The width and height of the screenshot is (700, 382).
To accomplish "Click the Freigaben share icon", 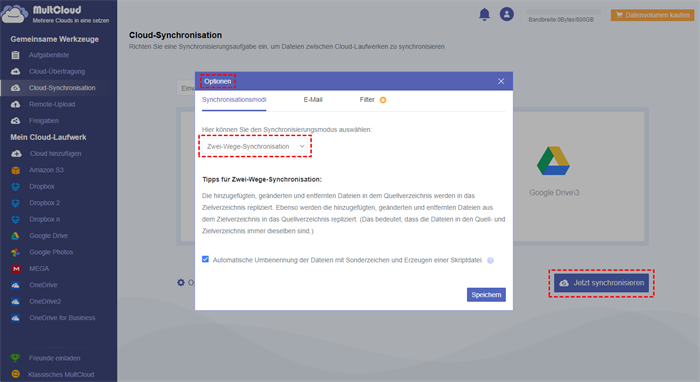I will tap(16, 121).
